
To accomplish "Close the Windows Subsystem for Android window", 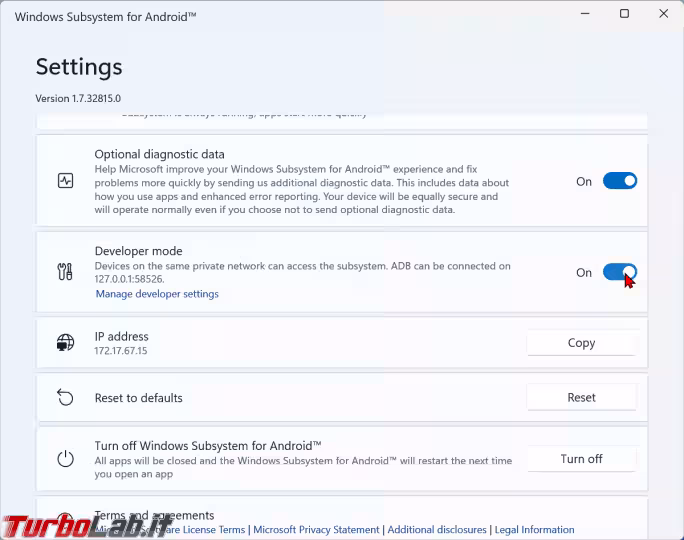I will (x=663, y=14).
